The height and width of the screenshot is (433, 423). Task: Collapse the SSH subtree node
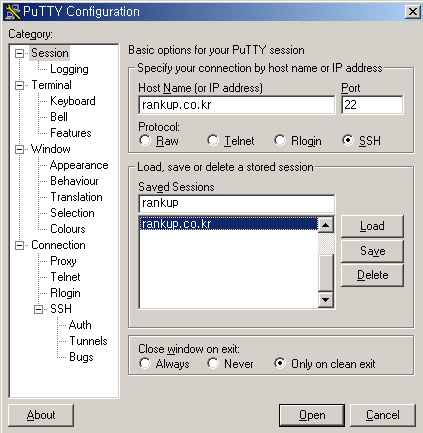(x=39, y=309)
